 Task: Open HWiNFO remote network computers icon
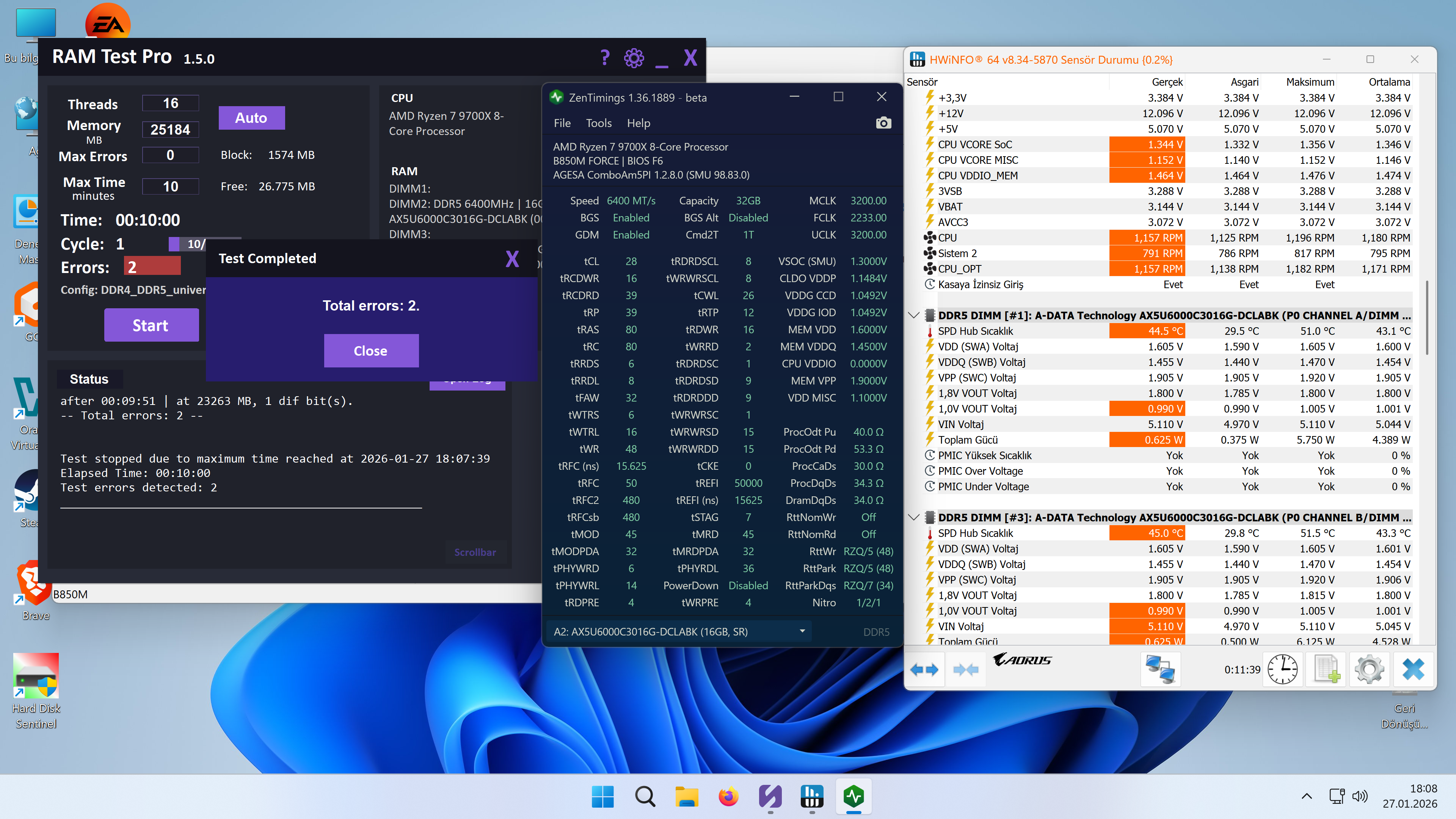1160,670
